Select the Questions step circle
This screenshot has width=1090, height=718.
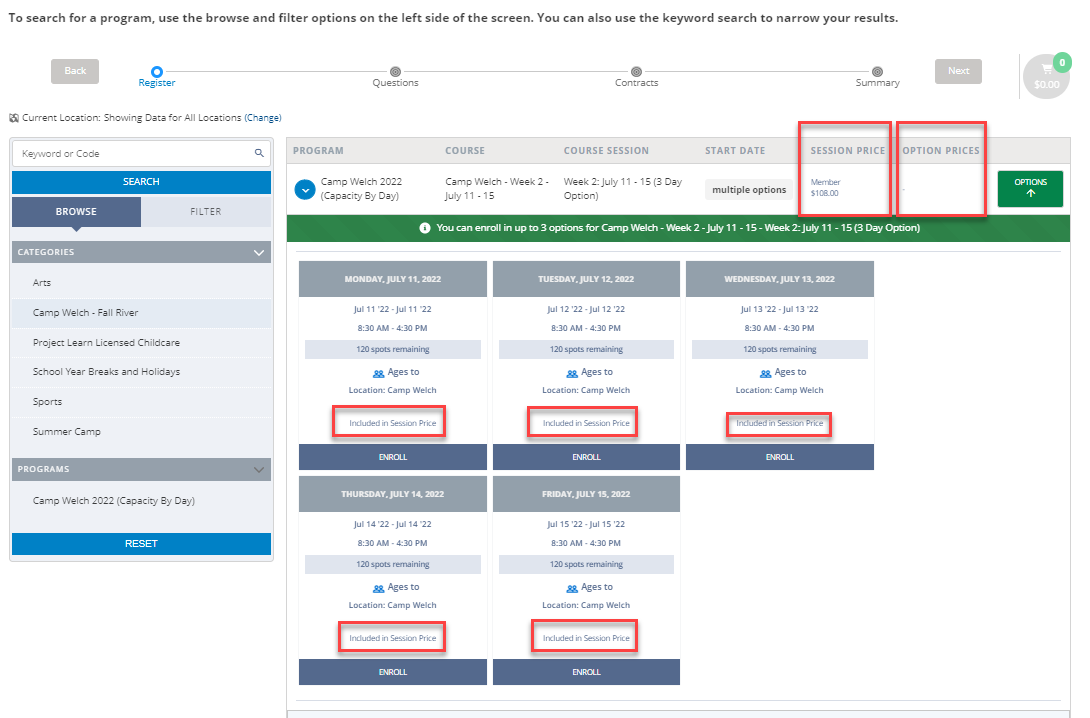click(x=395, y=72)
